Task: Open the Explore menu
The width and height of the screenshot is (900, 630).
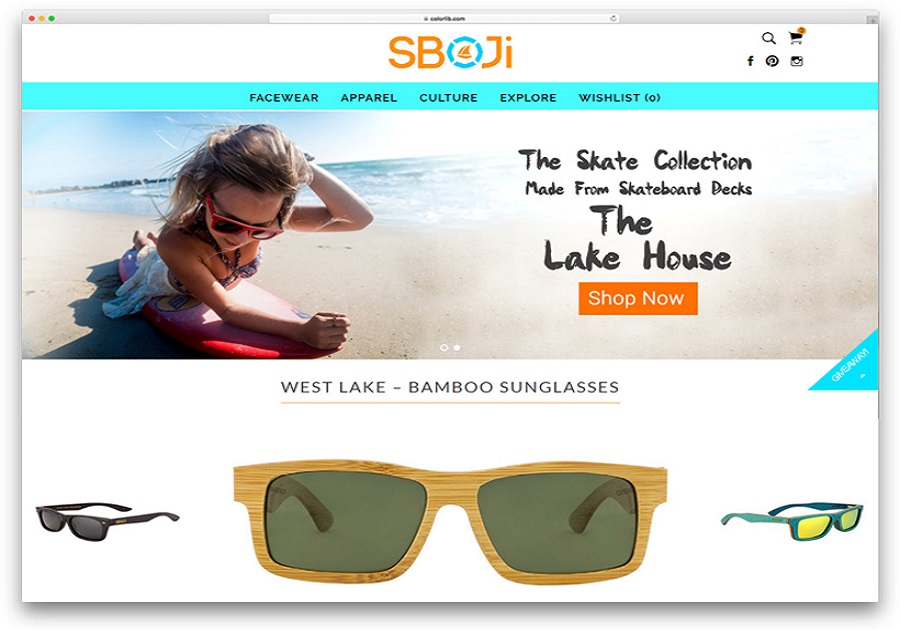Action: click(528, 98)
